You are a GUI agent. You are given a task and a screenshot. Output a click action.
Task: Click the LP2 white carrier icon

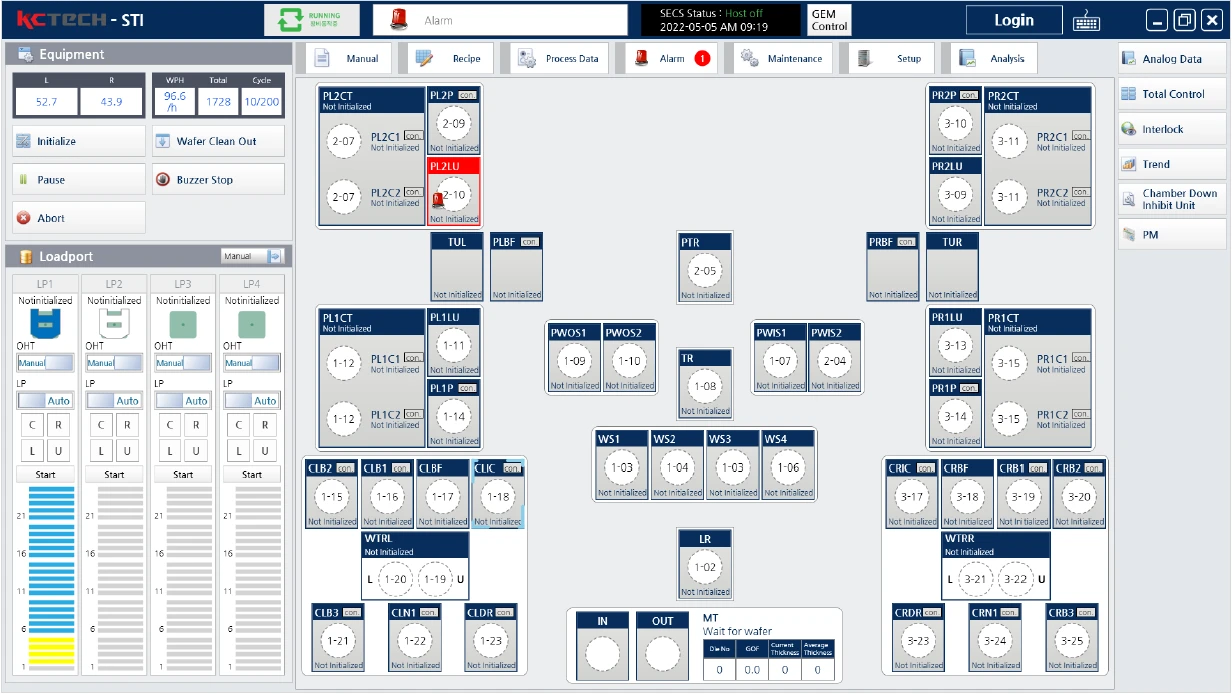pyautogui.click(x=114, y=323)
